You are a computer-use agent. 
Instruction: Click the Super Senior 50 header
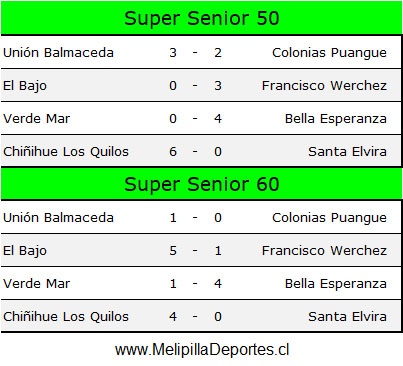pyautogui.click(x=201, y=18)
